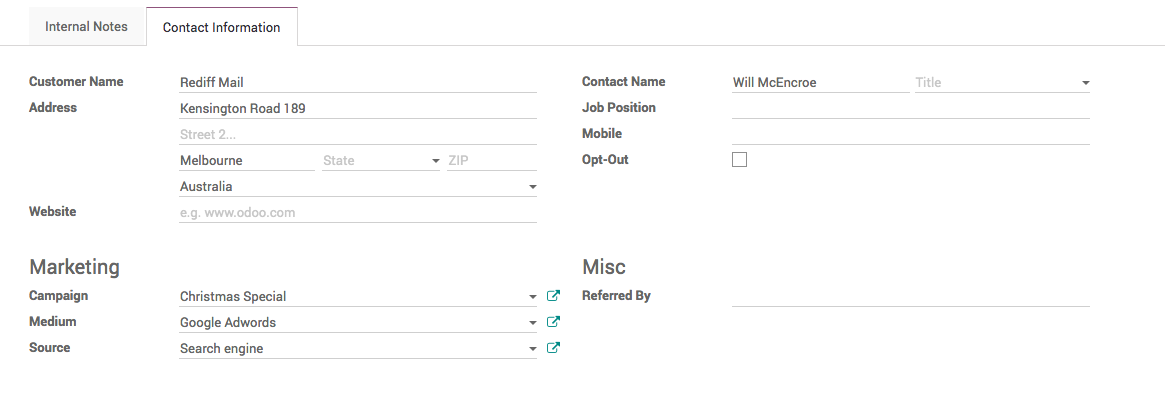Open the Christmas Special campaign dropdown
The height and width of the screenshot is (420, 1165).
532,297
